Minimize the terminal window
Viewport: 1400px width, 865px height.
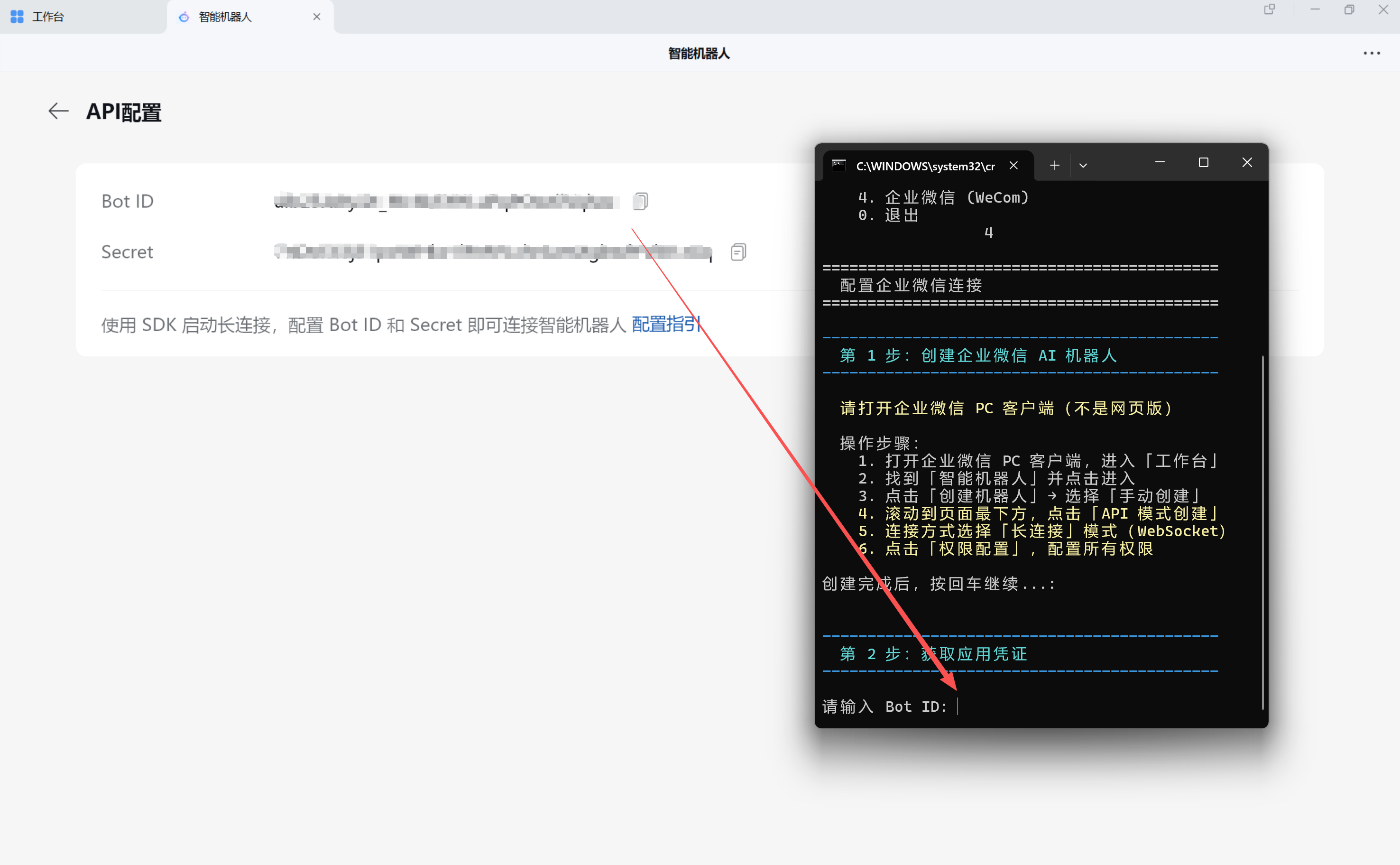[x=1160, y=163]
